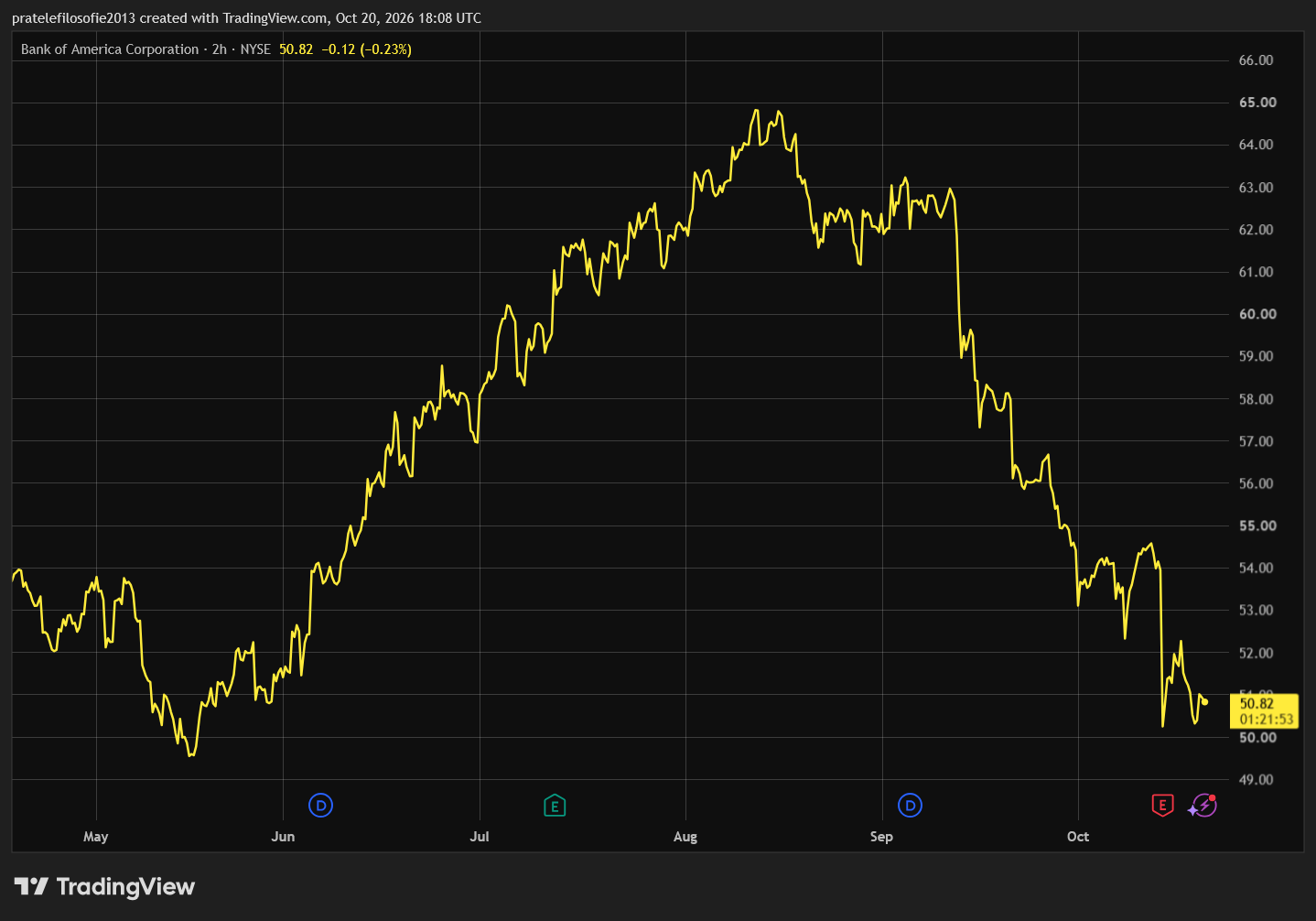
Task: Click the blue dividend D marker in June
Action: point(320,806)
